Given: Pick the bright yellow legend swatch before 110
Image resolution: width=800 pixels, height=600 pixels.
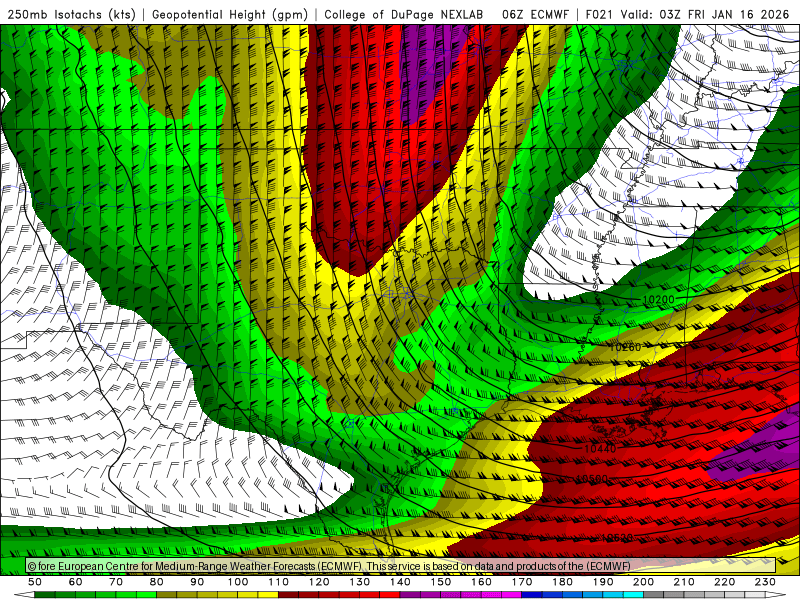Looking at the screenshot, I should click(268, 595).
